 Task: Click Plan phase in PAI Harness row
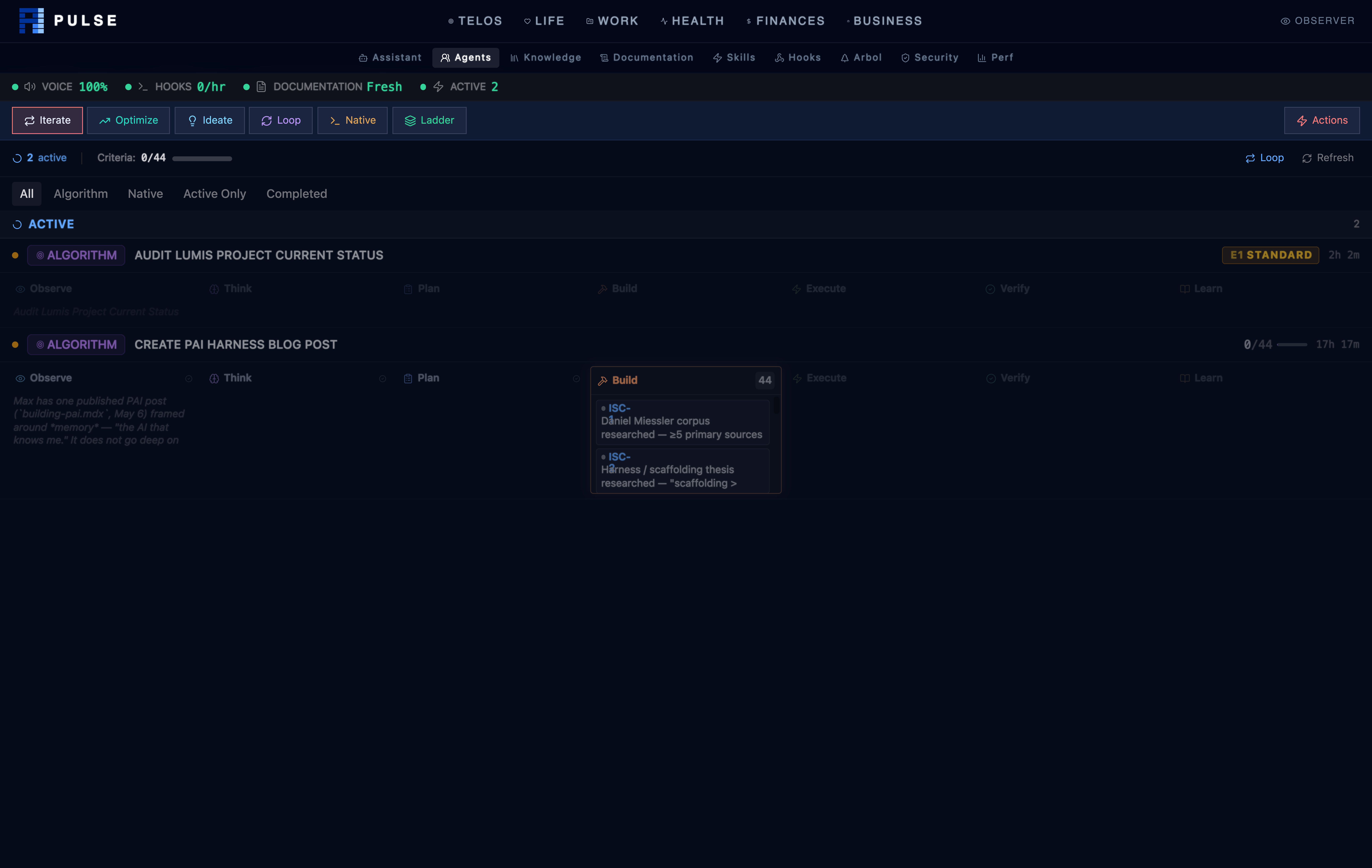click(422, 378)
